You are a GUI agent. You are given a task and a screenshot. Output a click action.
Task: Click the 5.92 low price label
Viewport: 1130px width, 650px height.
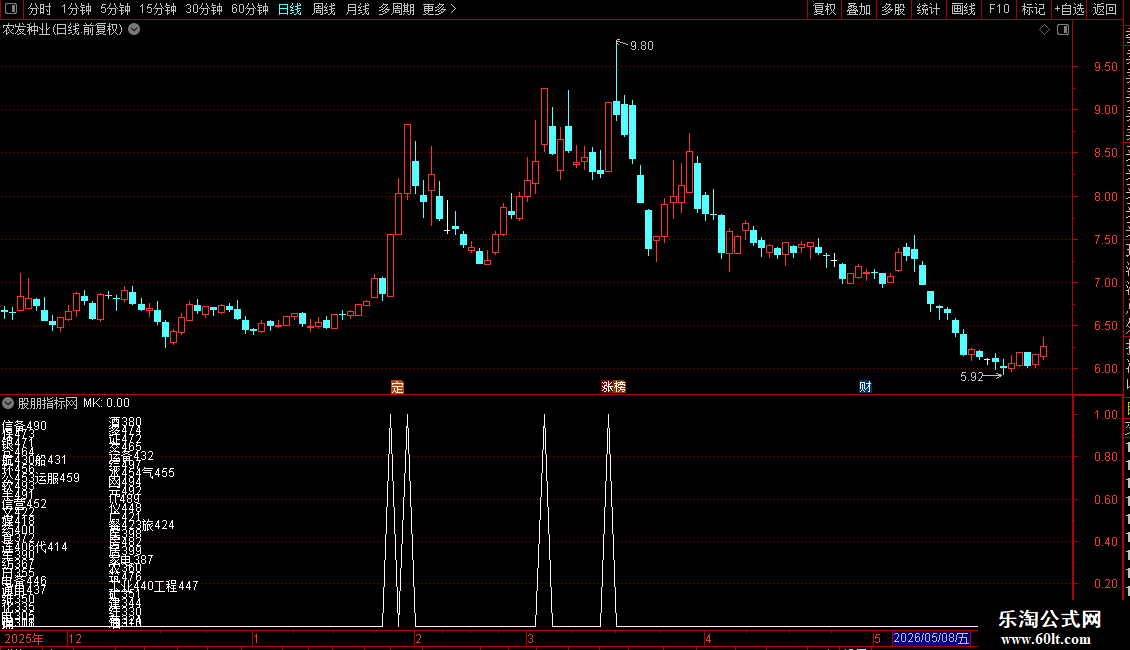point(971,377)
